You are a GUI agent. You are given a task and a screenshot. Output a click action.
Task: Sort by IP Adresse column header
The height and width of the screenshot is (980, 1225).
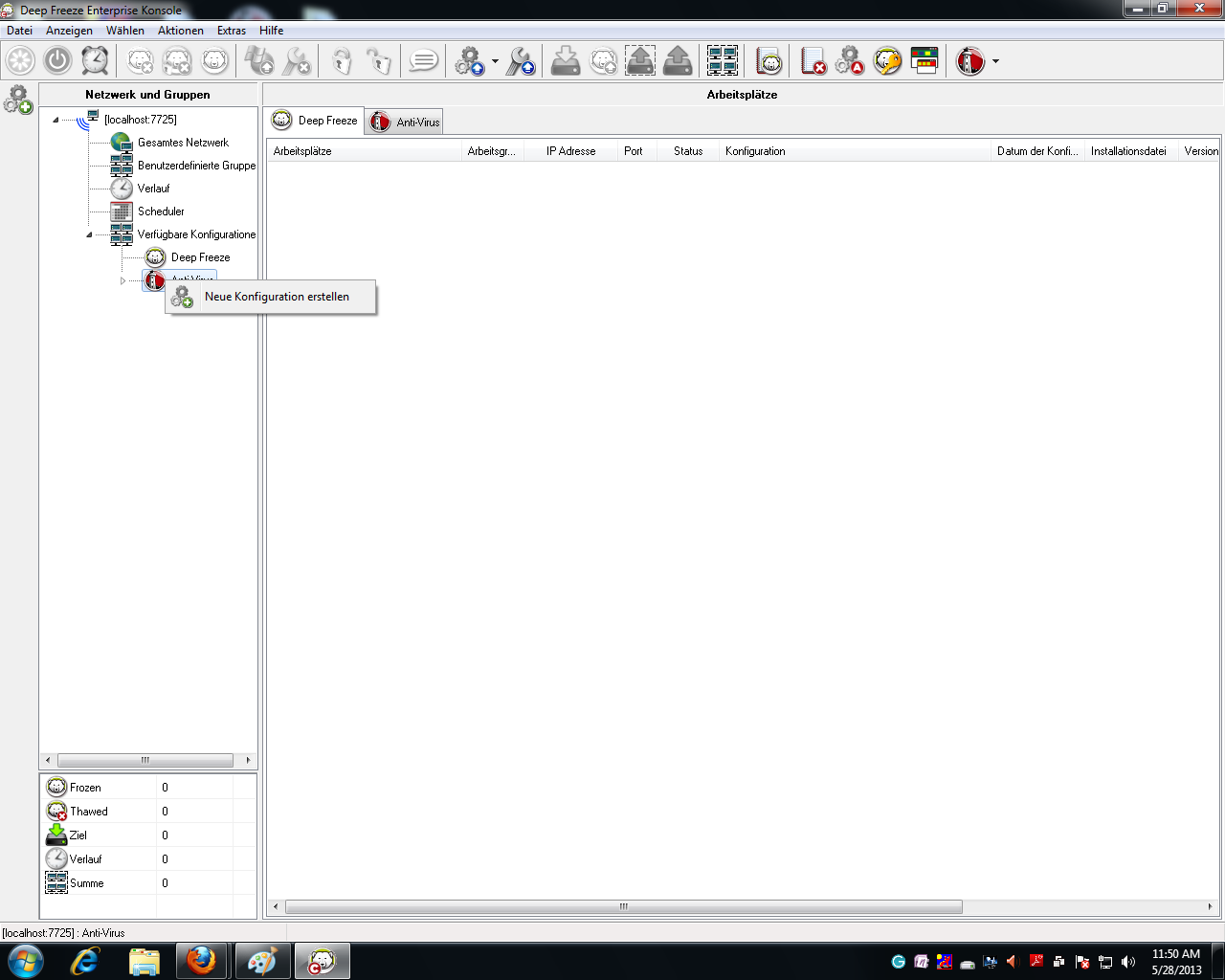click(570, 151)
